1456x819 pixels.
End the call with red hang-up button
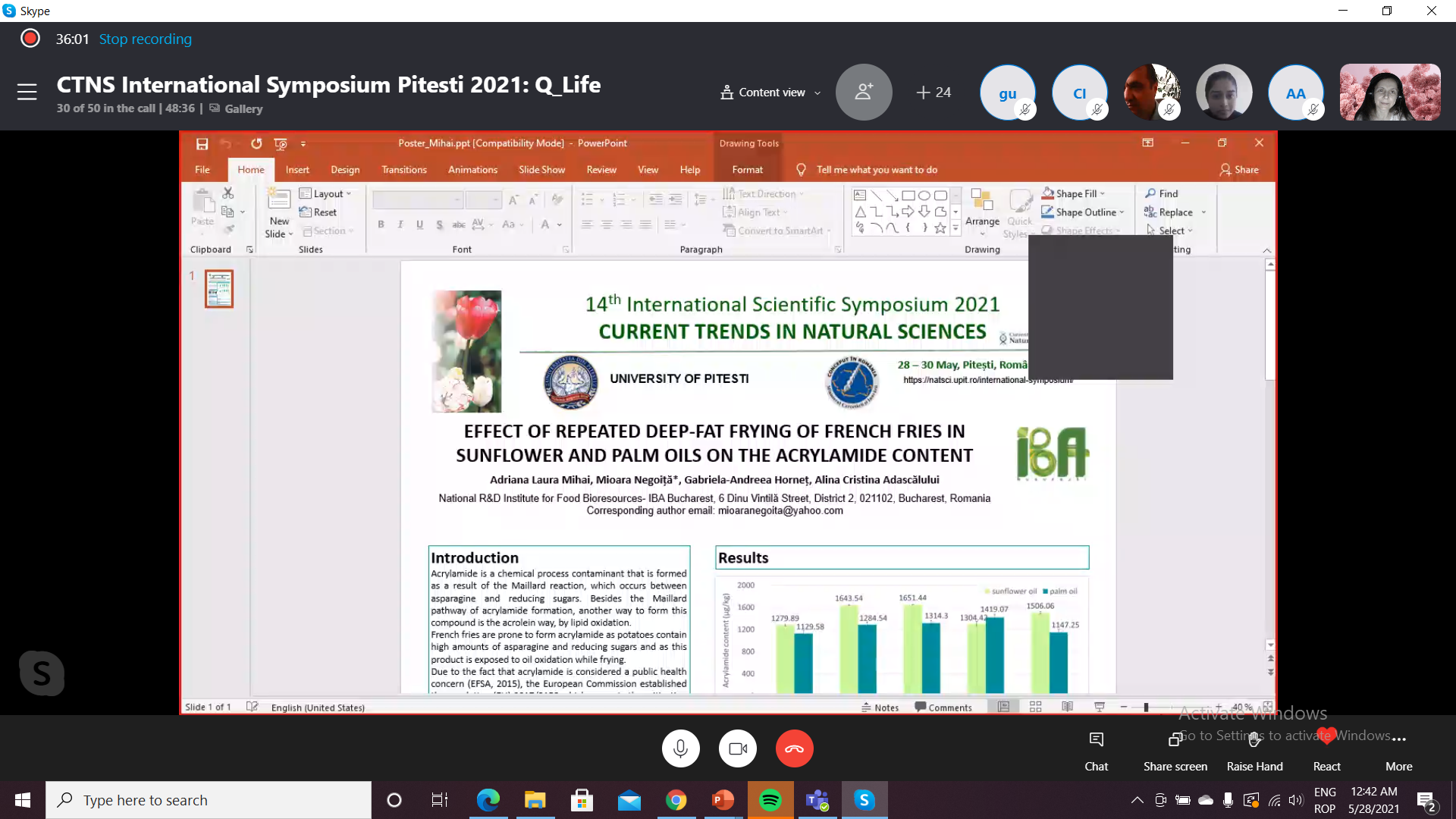pos(794,748)
